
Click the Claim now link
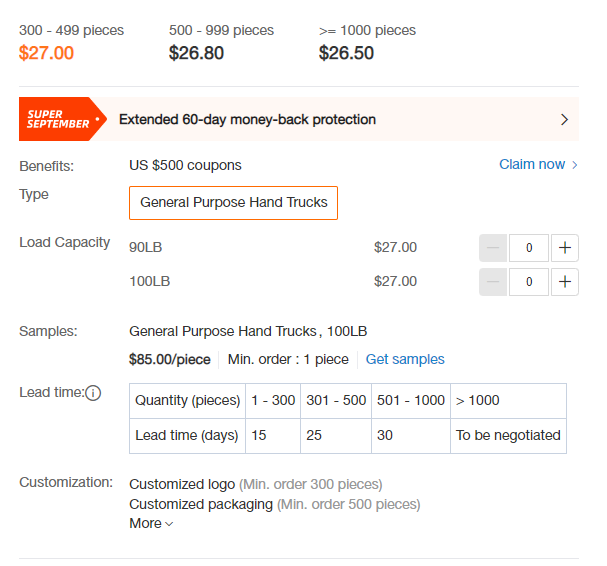[532, 165]
